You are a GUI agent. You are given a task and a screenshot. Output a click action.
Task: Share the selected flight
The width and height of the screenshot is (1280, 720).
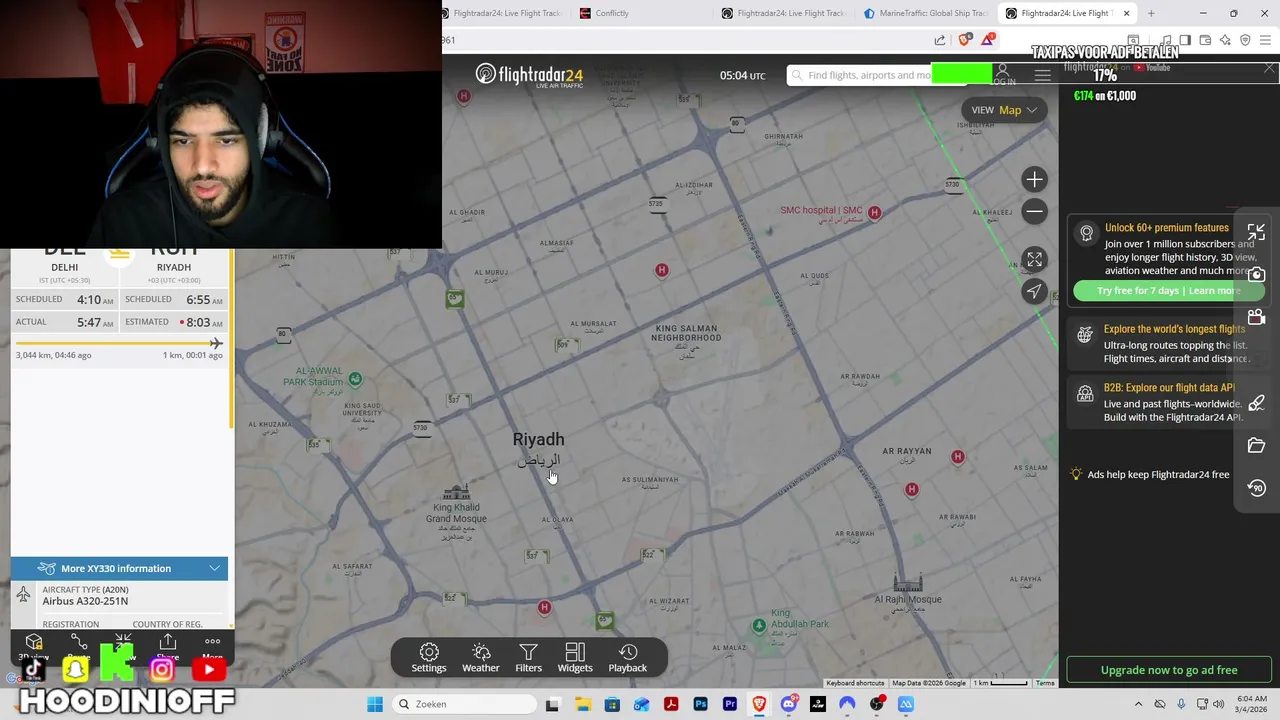(167, 646)
